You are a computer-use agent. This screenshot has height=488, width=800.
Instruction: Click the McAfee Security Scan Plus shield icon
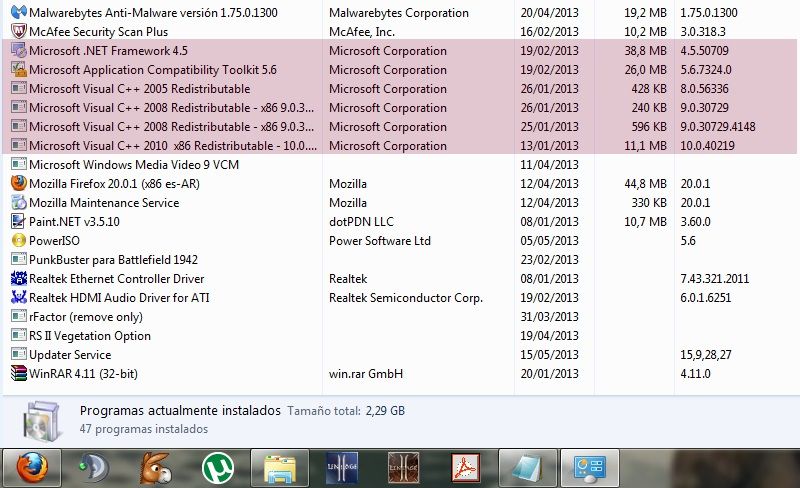point(19,31)
